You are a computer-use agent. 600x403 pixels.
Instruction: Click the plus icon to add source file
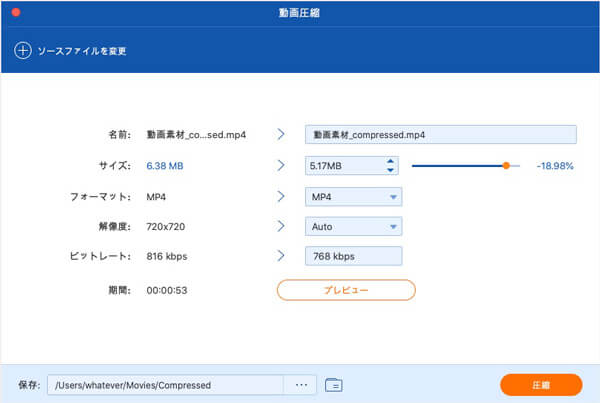tap(22, 50)
